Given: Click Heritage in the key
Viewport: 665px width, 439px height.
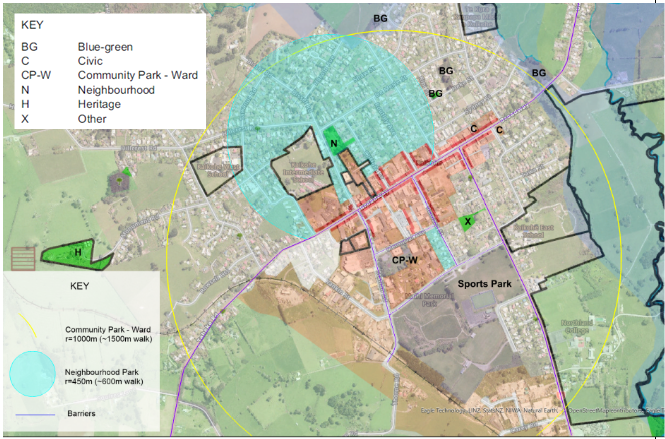Looking at the screenshot, I should click(99, 104).
